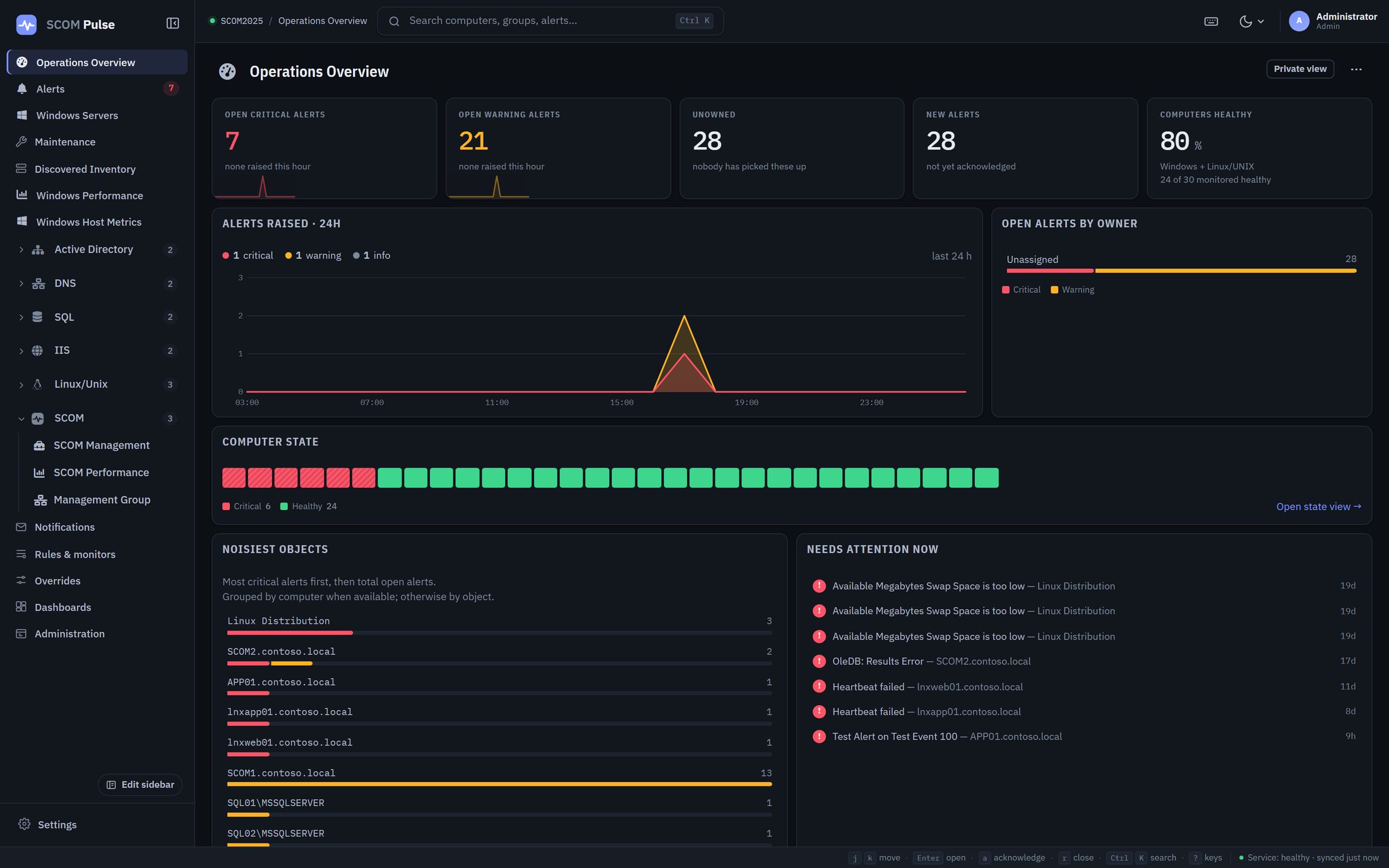Screen dimensions: 1389x868
Task: Click the Notifications envelope icon
Action: click(21, 526)
